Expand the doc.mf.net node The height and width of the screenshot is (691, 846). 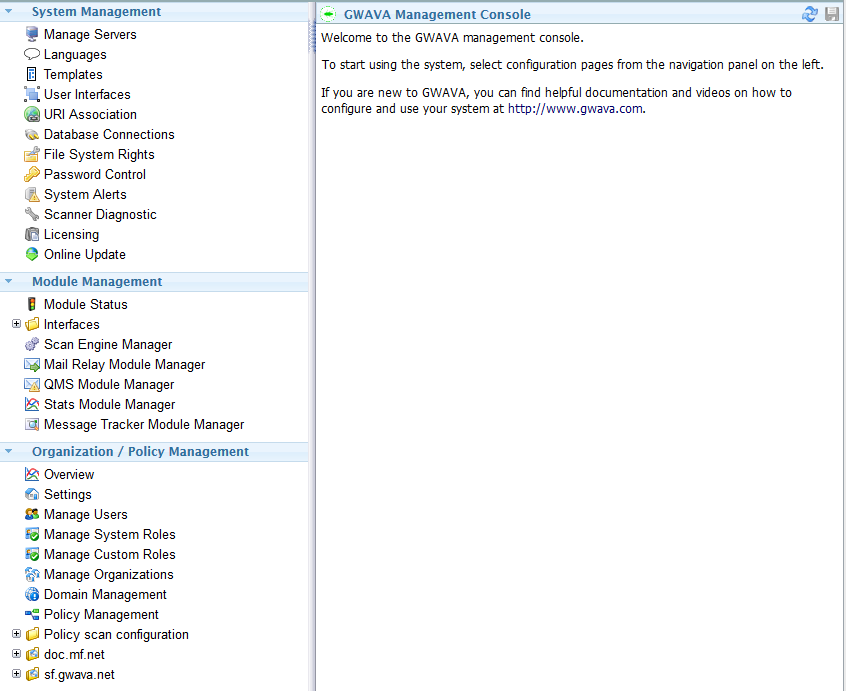click(x=16, y=654)
